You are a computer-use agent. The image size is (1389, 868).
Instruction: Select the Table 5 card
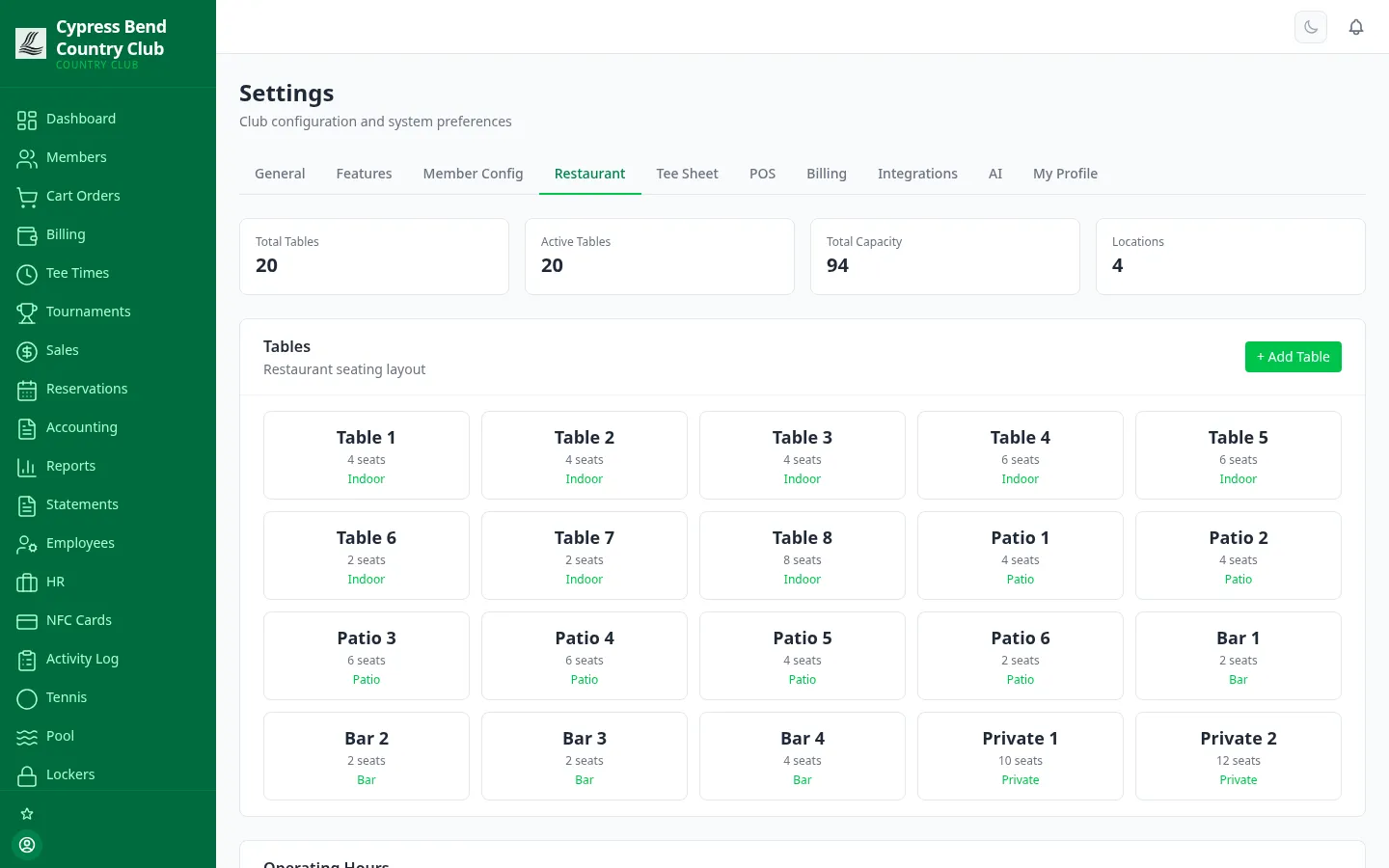click(1239, 455)
